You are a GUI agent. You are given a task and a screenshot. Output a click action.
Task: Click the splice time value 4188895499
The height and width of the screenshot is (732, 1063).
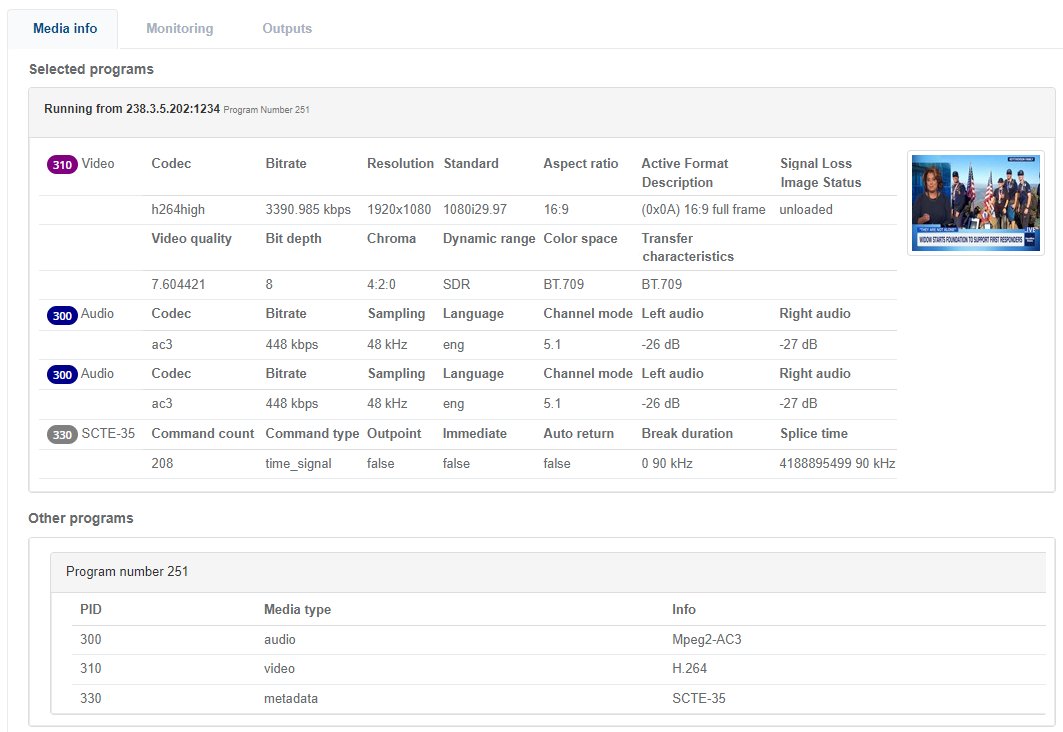click(x=837, y=464)
